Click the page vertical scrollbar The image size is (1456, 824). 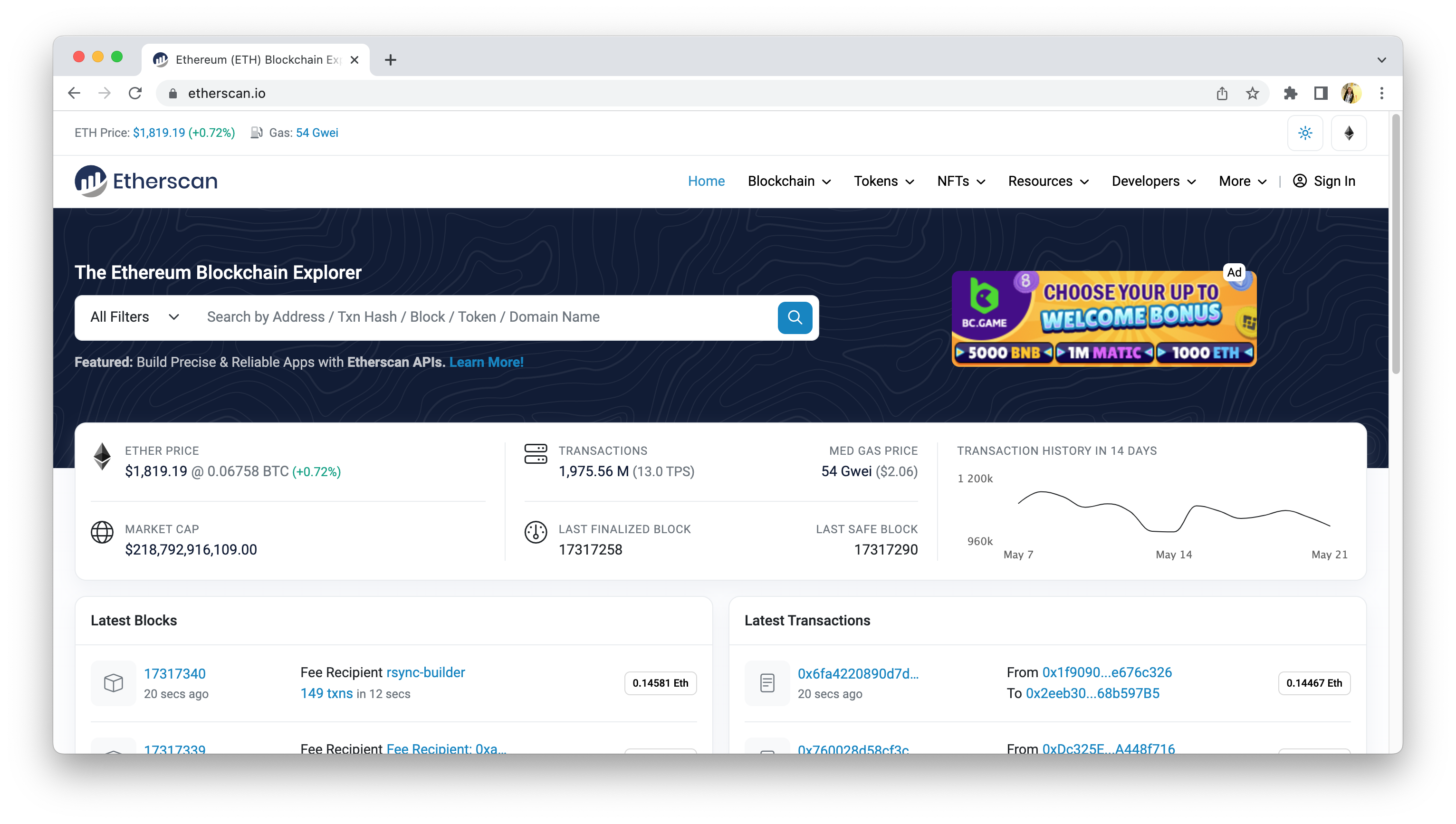1396,243
